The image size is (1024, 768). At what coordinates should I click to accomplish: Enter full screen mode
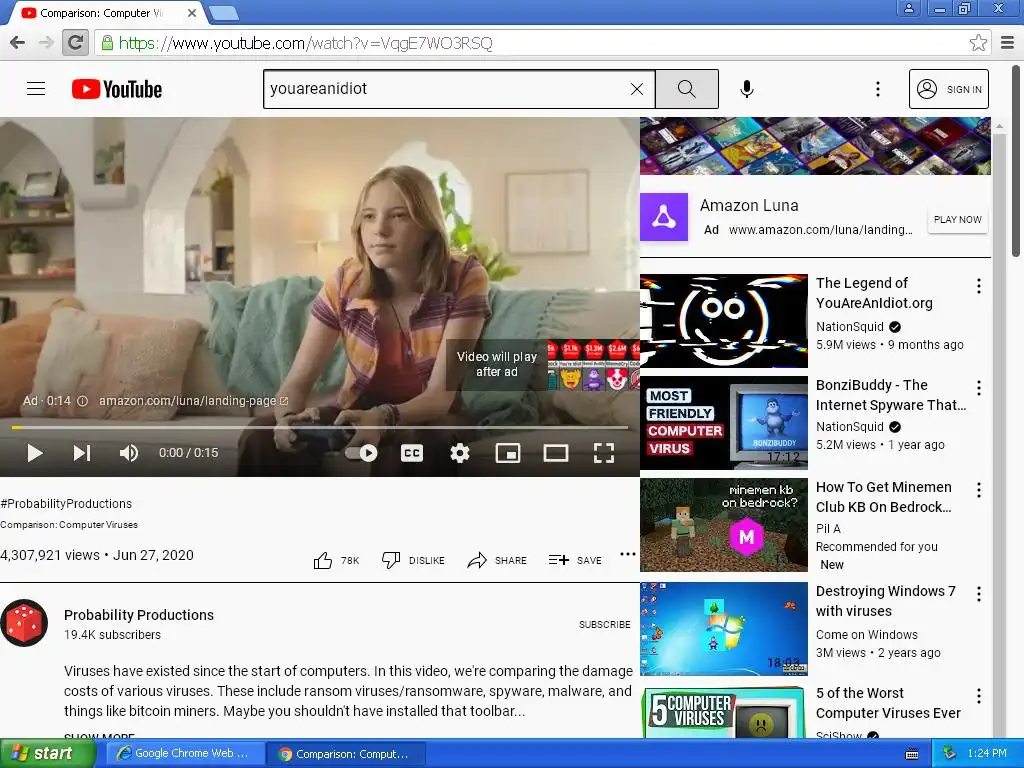(603, 453)
